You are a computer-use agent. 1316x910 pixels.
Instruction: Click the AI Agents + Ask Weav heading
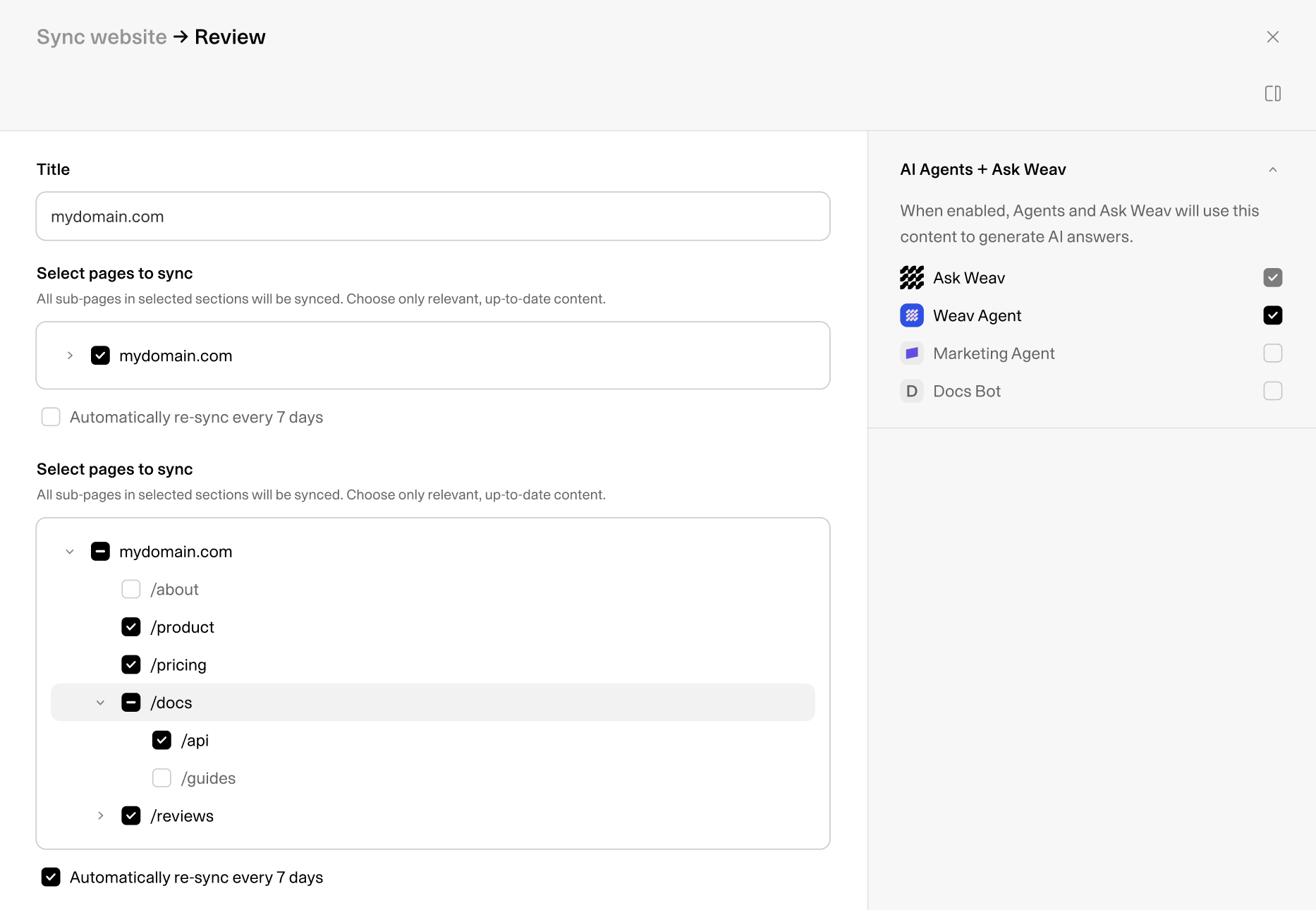click(x=983, y=169)
